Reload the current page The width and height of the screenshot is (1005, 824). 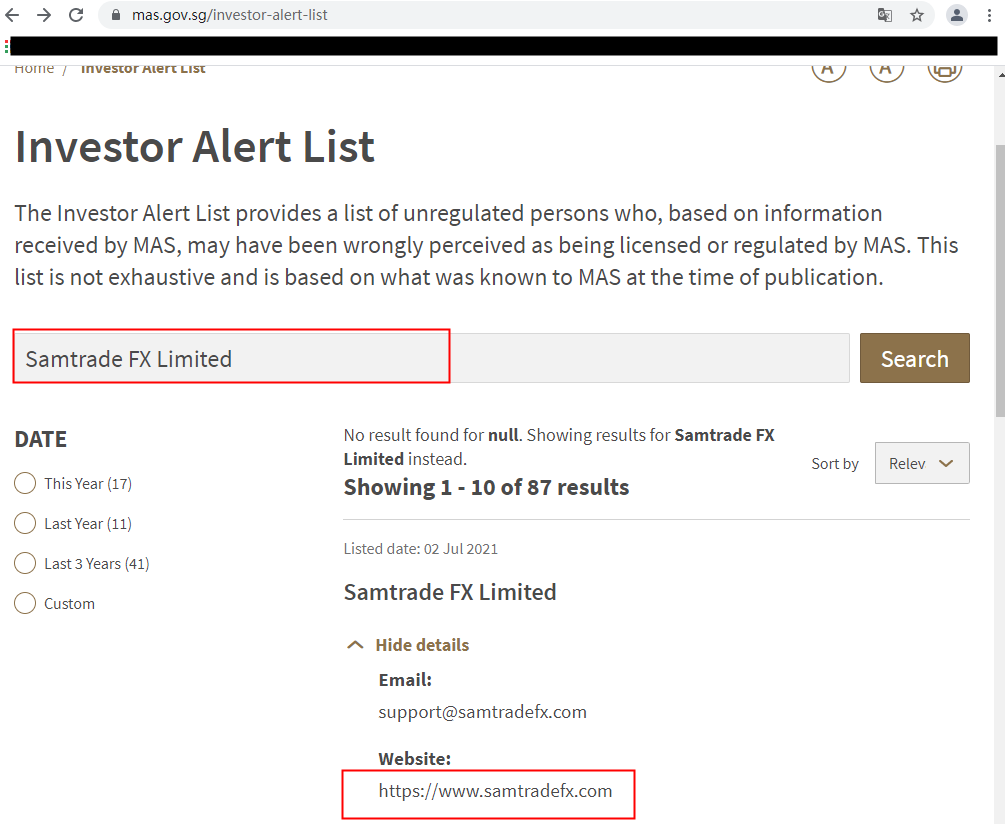click(76, 15)
